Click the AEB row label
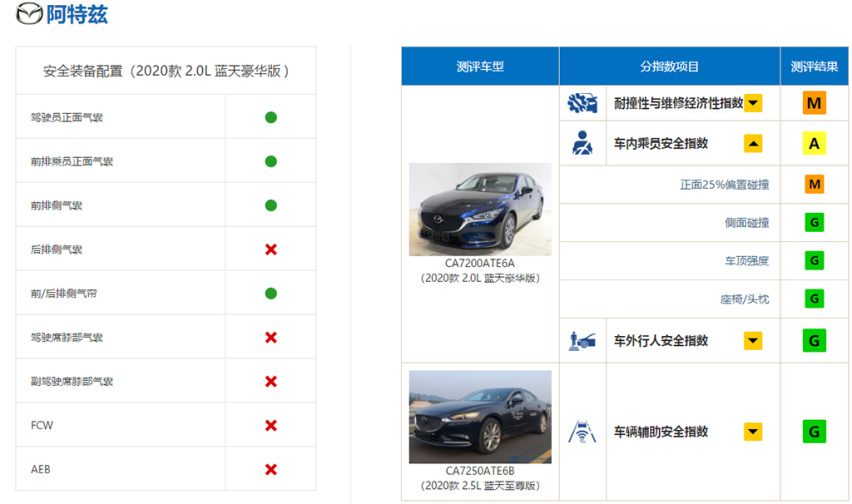This screenshot has width=852, height=504. tap(41, 469)
